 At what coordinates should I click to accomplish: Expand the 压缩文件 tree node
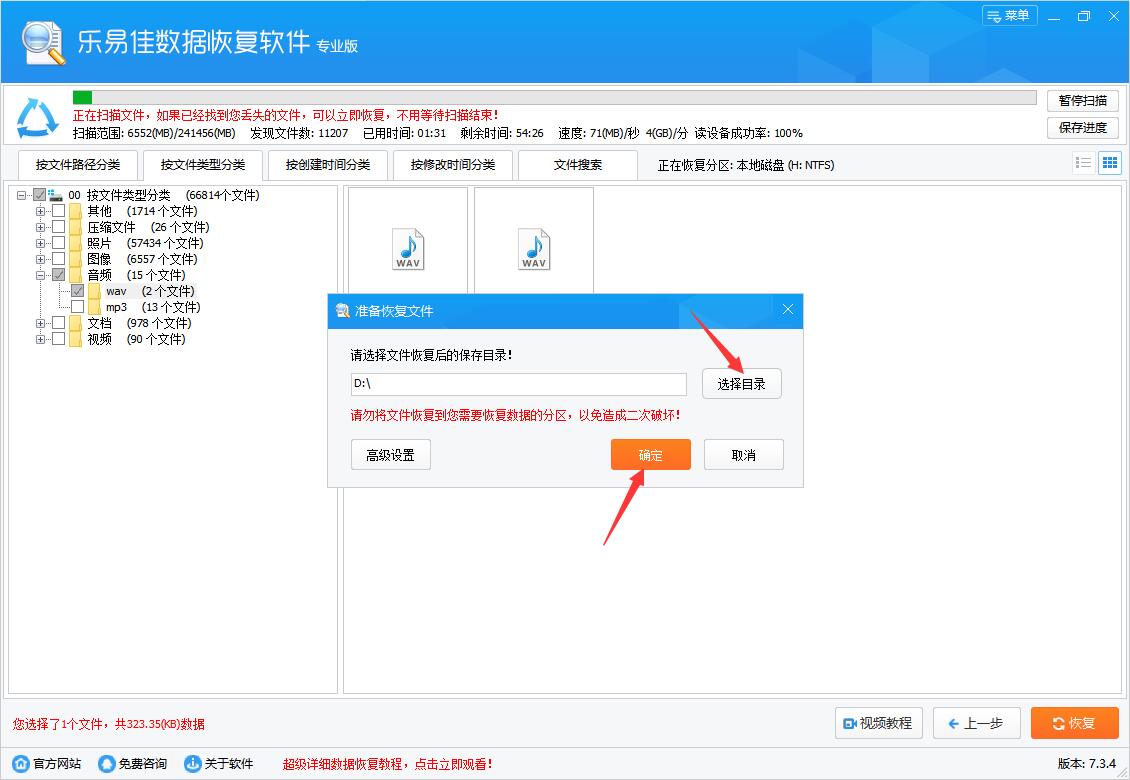(40, 227)
